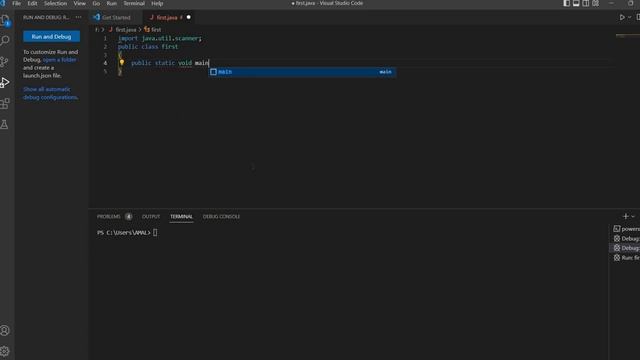Screen dimensions: 640x360
Task: Open the View menu
Action: tap(80, 3)
